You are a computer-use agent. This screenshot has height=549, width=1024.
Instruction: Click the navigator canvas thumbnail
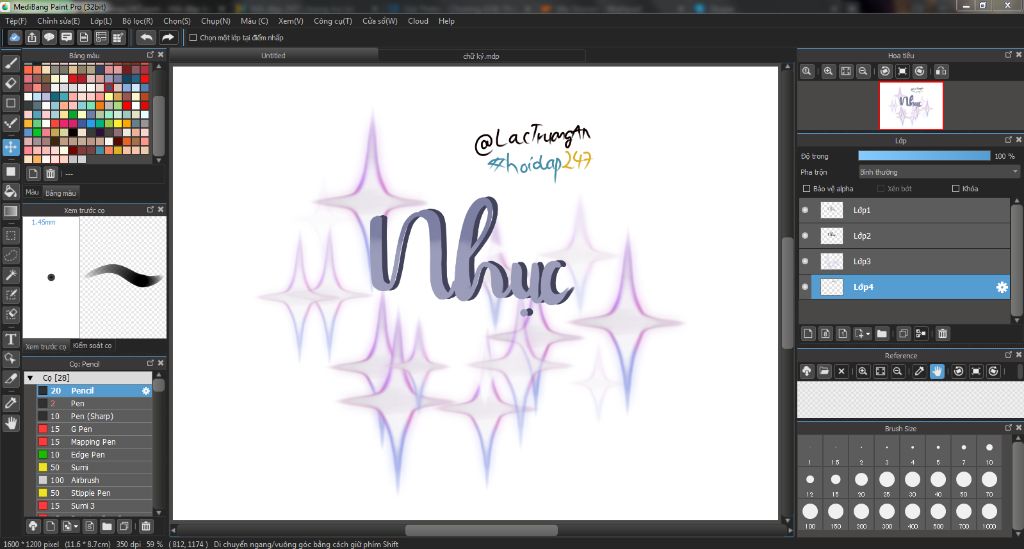[911, 105]
